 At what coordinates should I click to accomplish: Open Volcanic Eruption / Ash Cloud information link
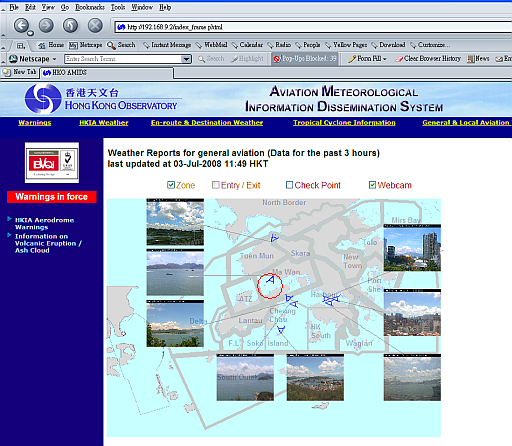click(x=48, y=243)
